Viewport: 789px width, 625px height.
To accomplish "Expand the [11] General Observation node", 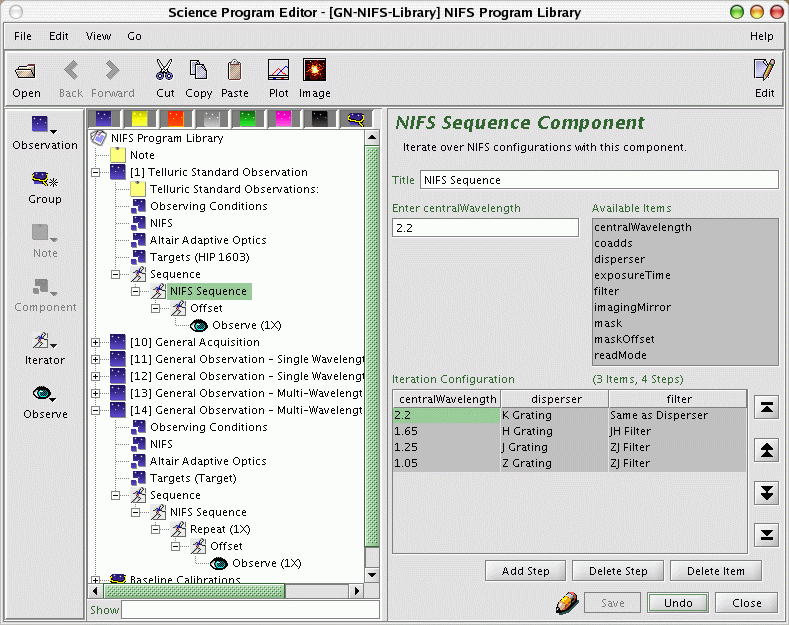I will 96,359.
